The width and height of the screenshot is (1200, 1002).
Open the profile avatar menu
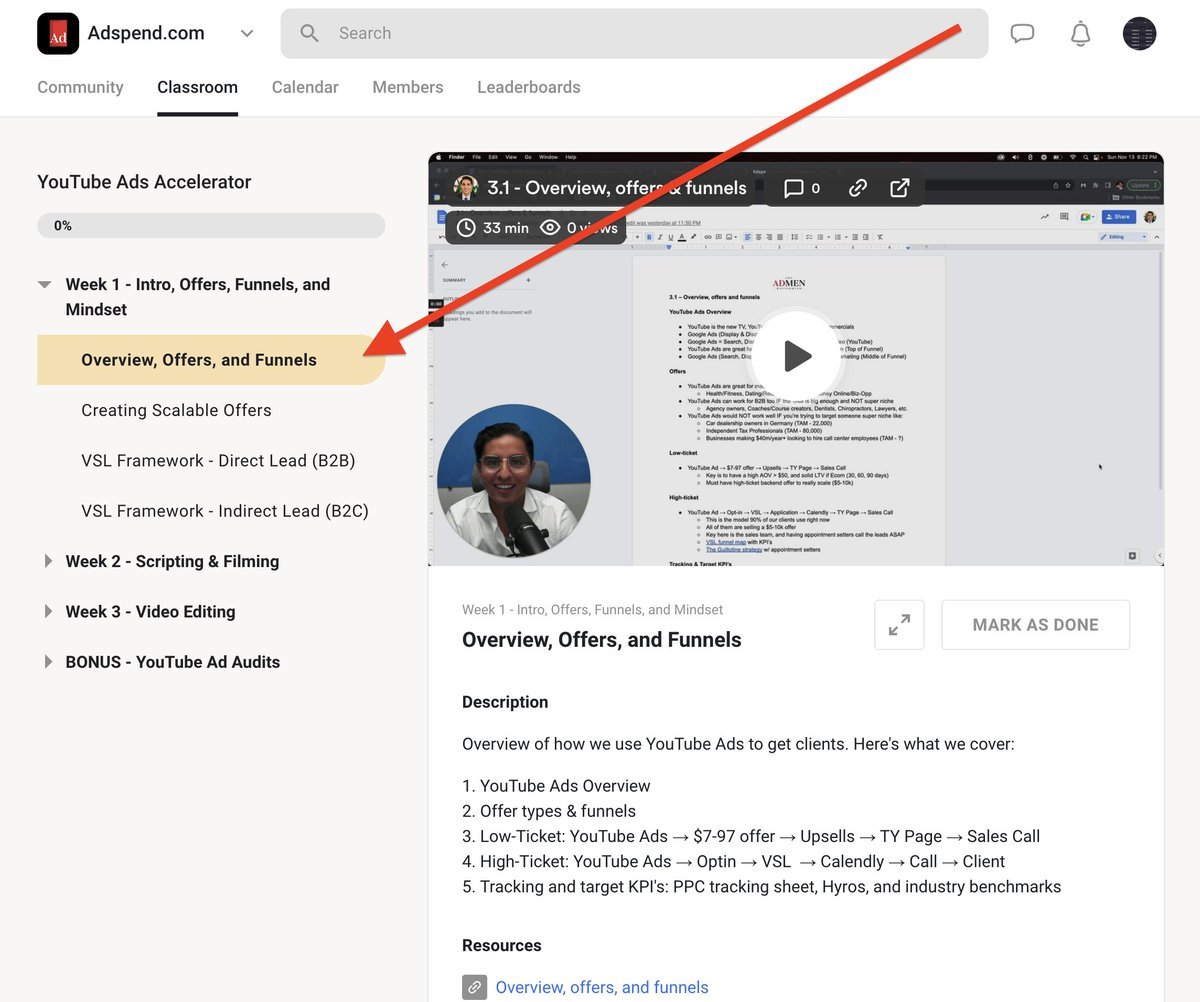click(1139, 33)
